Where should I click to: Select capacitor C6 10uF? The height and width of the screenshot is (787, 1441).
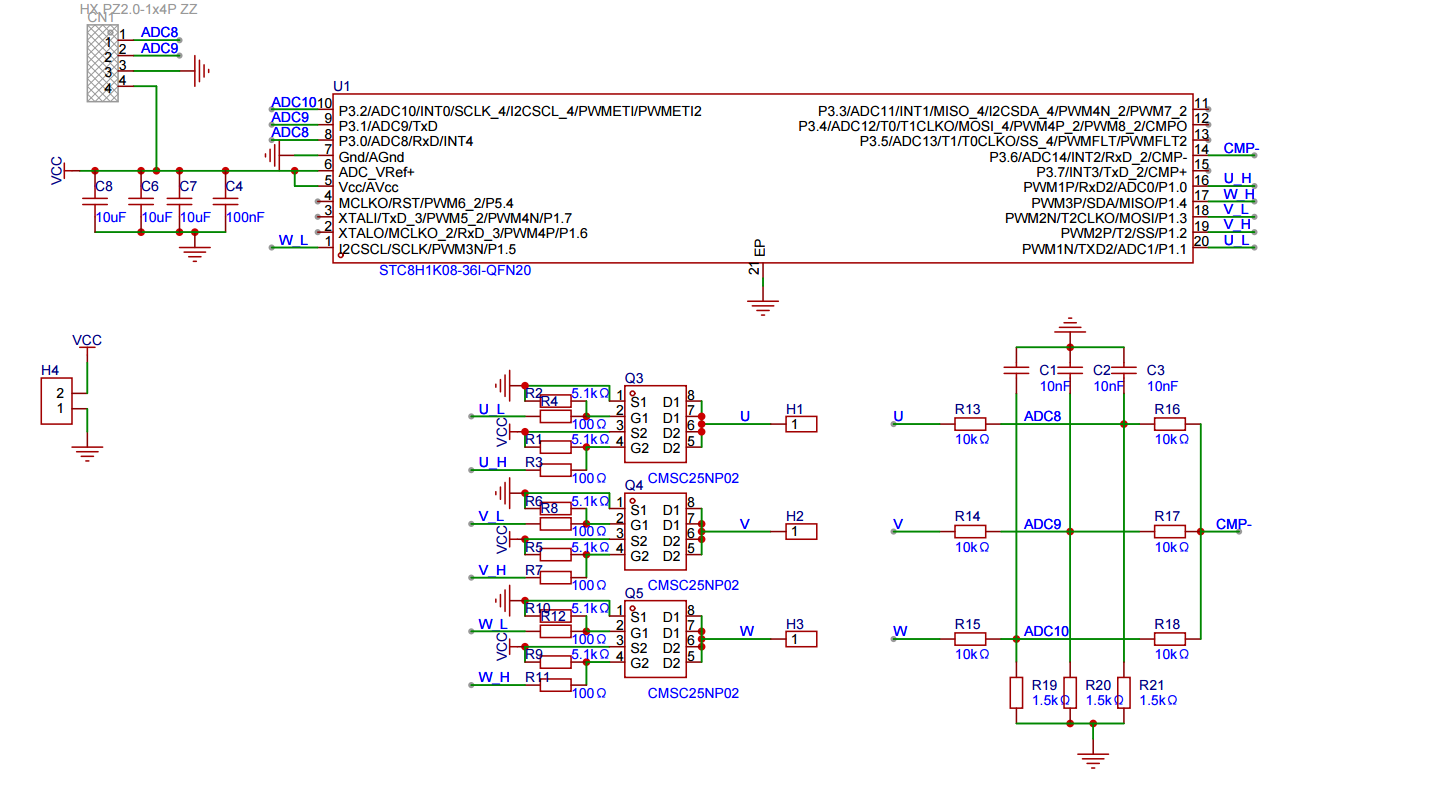click(140, 201)
